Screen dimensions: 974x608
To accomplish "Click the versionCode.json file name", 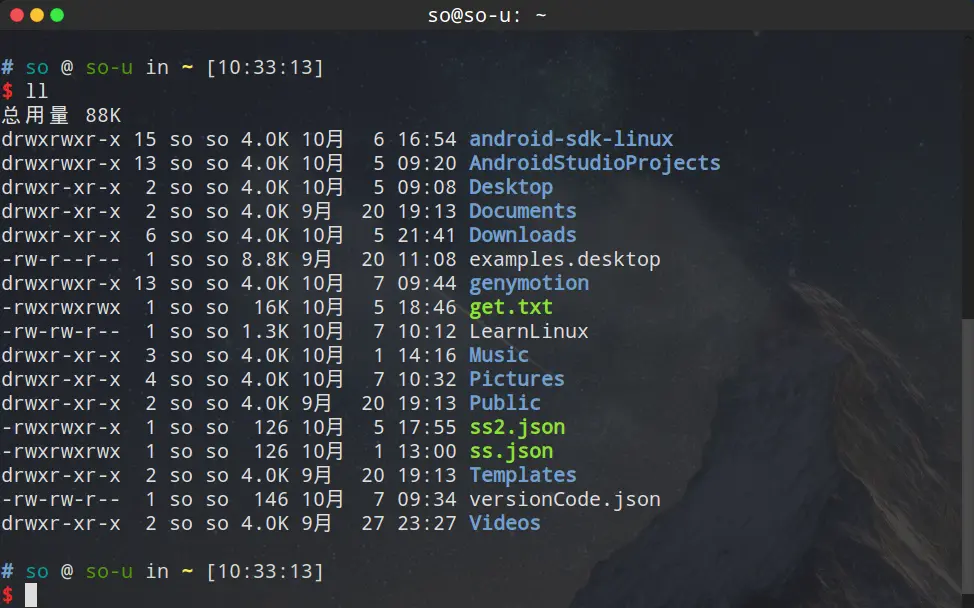I will point(565,500).
